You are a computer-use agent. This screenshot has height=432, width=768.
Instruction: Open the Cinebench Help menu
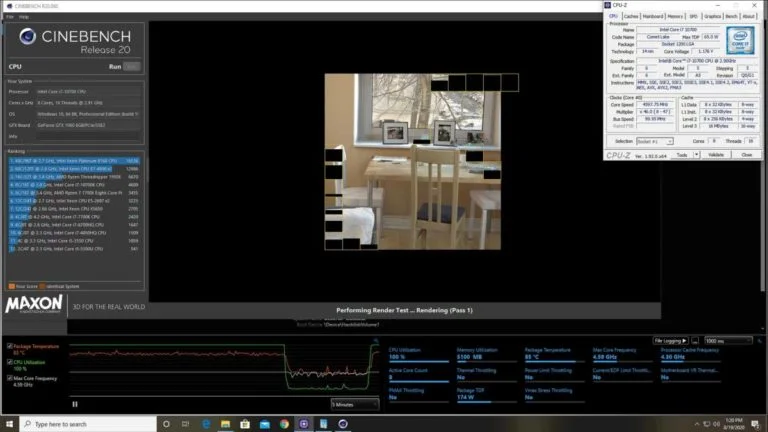[x=24, y=17]
